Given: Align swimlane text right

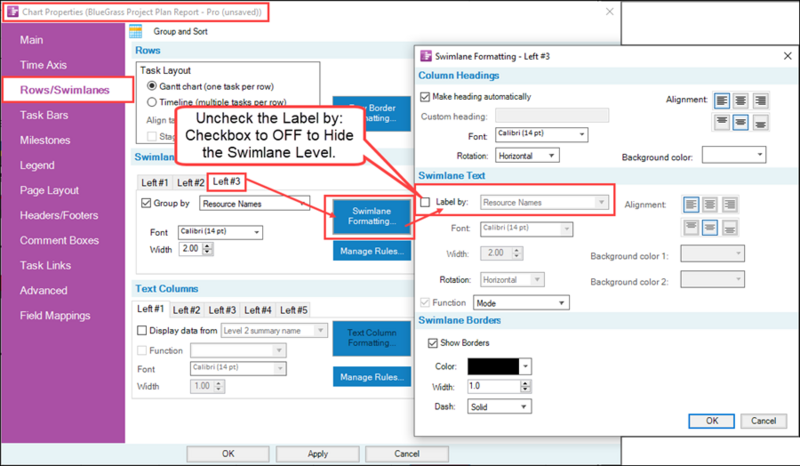Looking at the screenshot, I should click(729, 205).
